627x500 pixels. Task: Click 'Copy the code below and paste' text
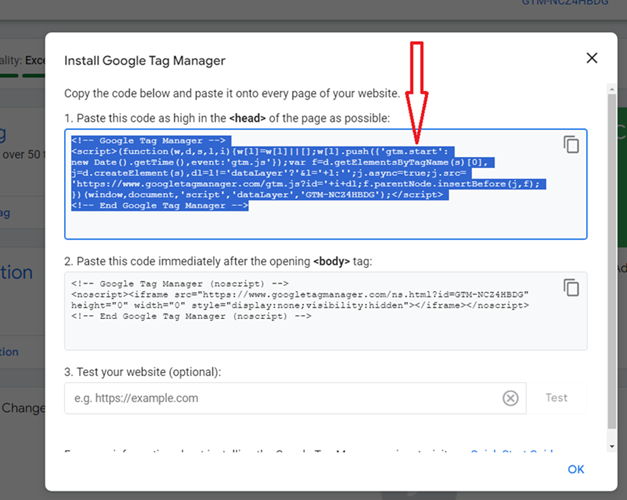(x=232, y=94)
